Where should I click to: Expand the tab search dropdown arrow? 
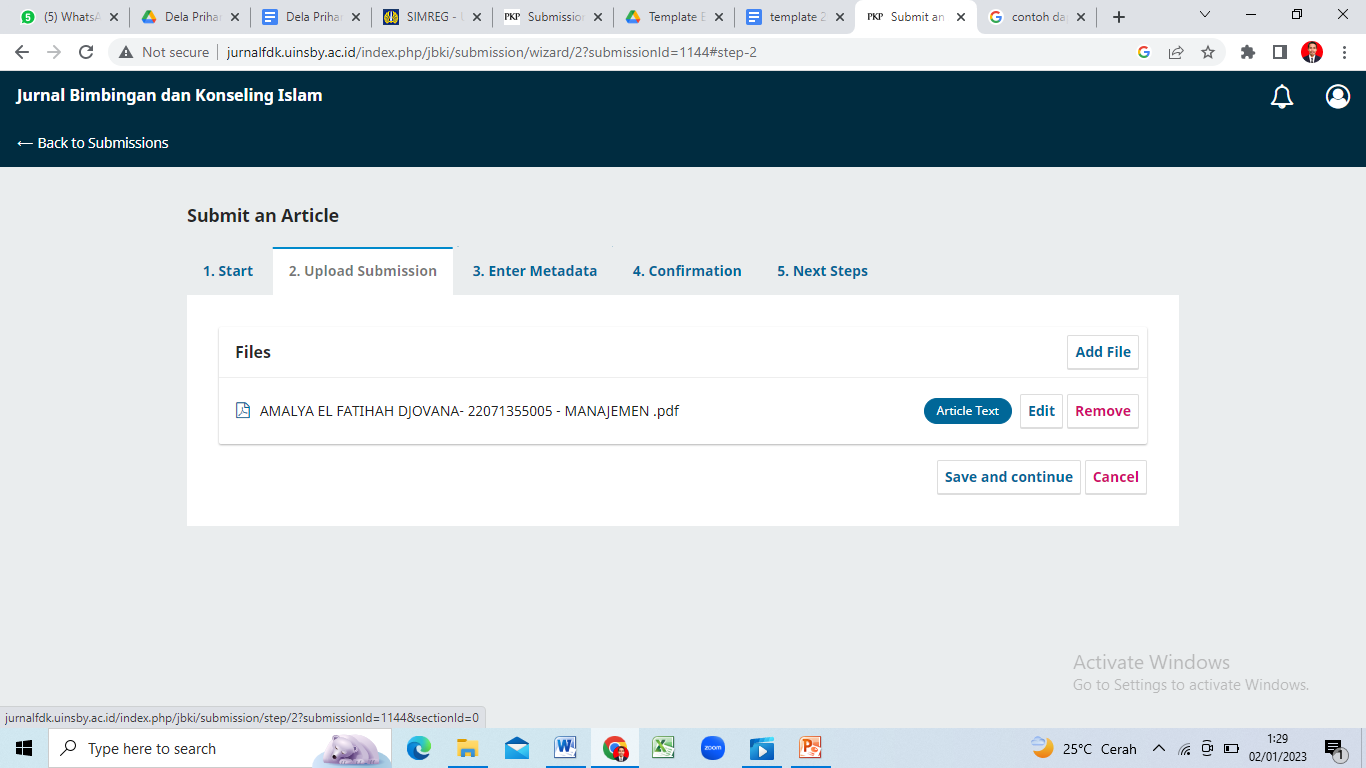point(1204,16)
